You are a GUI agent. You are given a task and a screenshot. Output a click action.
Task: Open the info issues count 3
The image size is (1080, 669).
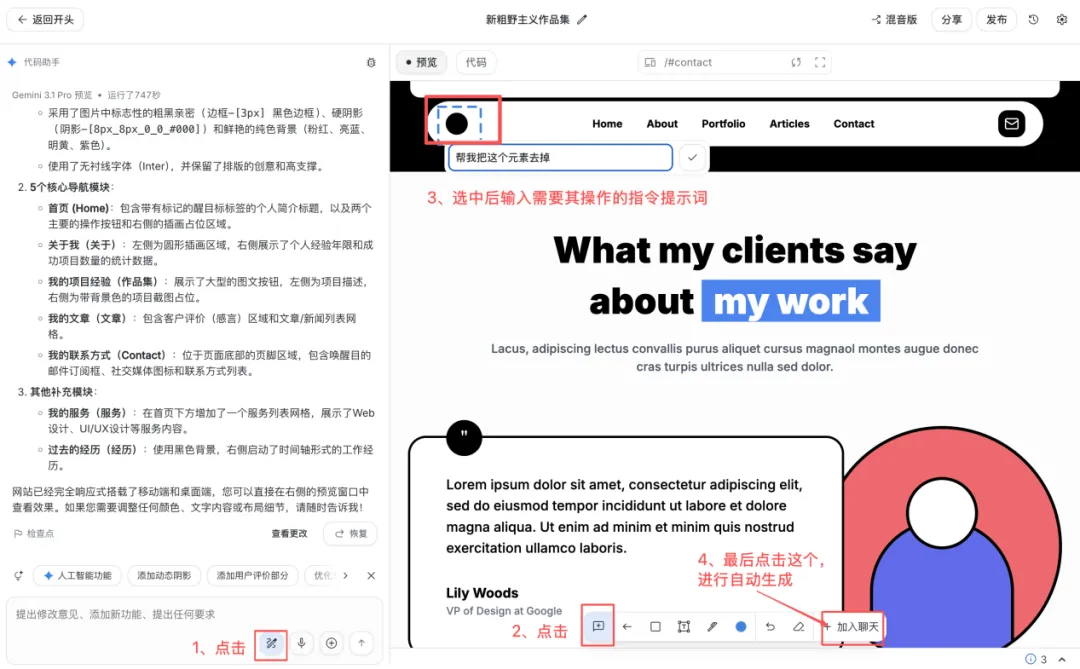[1036, 659]
